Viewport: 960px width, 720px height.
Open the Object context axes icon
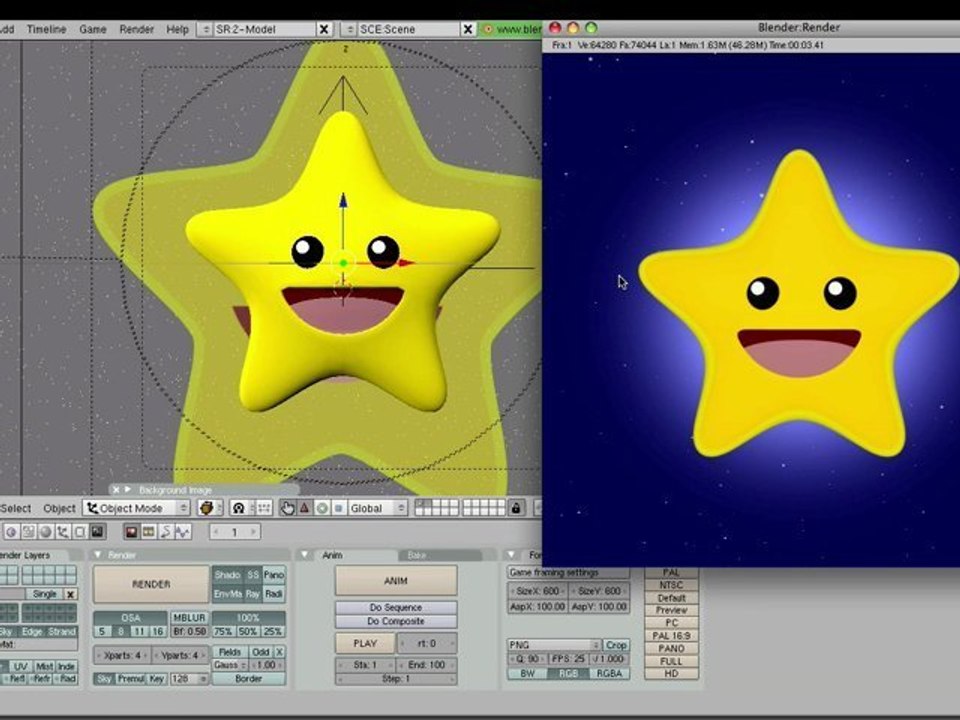[x=62, y=531]
